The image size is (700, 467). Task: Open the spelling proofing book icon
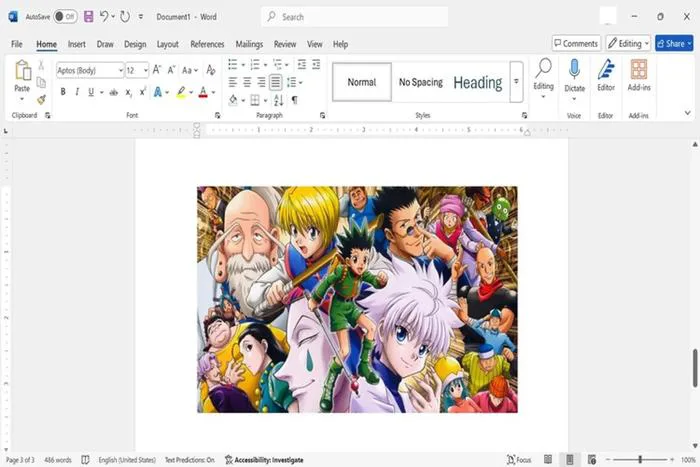pyautogui.click(x=85, y=459)
